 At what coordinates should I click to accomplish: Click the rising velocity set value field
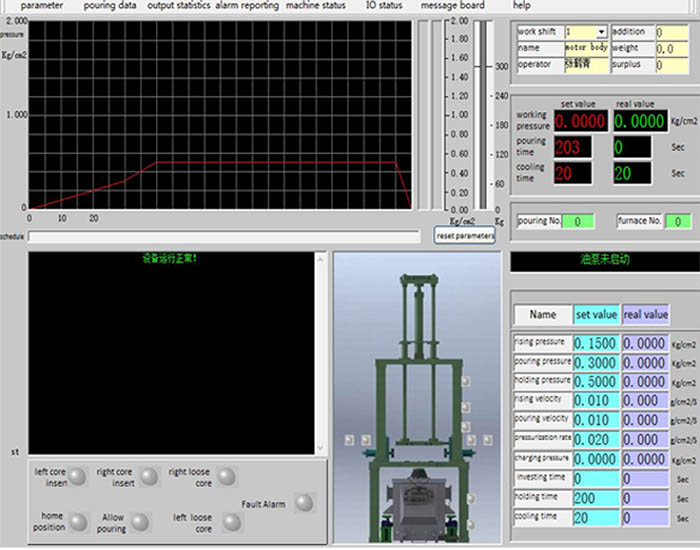point(596,401)
